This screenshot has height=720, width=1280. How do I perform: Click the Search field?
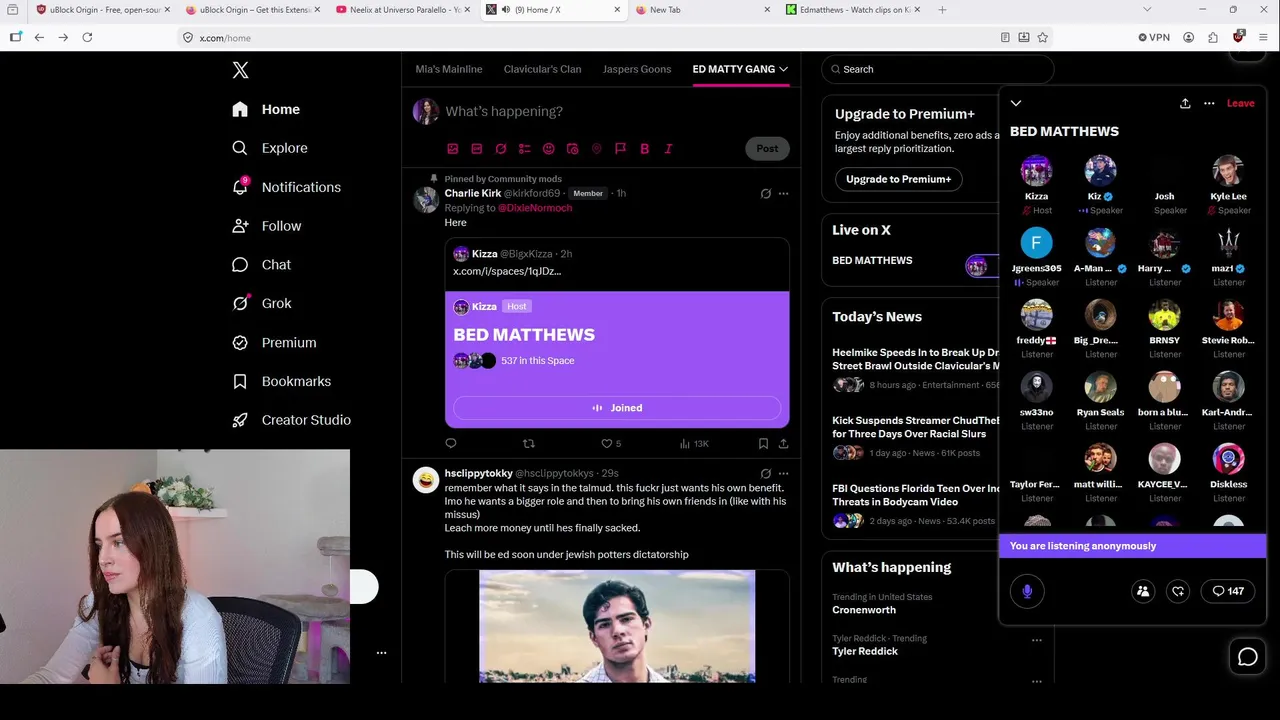click(938, 69)
